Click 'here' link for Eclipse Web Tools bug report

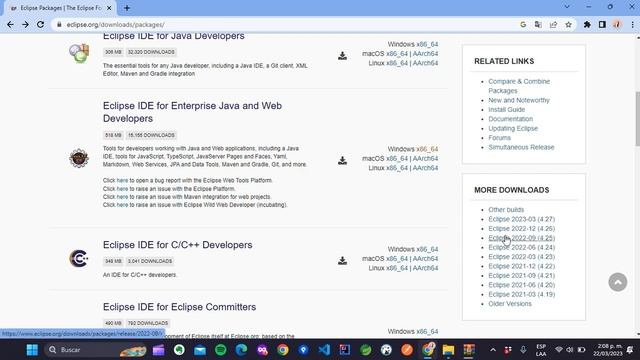click(x=122, y=180)
